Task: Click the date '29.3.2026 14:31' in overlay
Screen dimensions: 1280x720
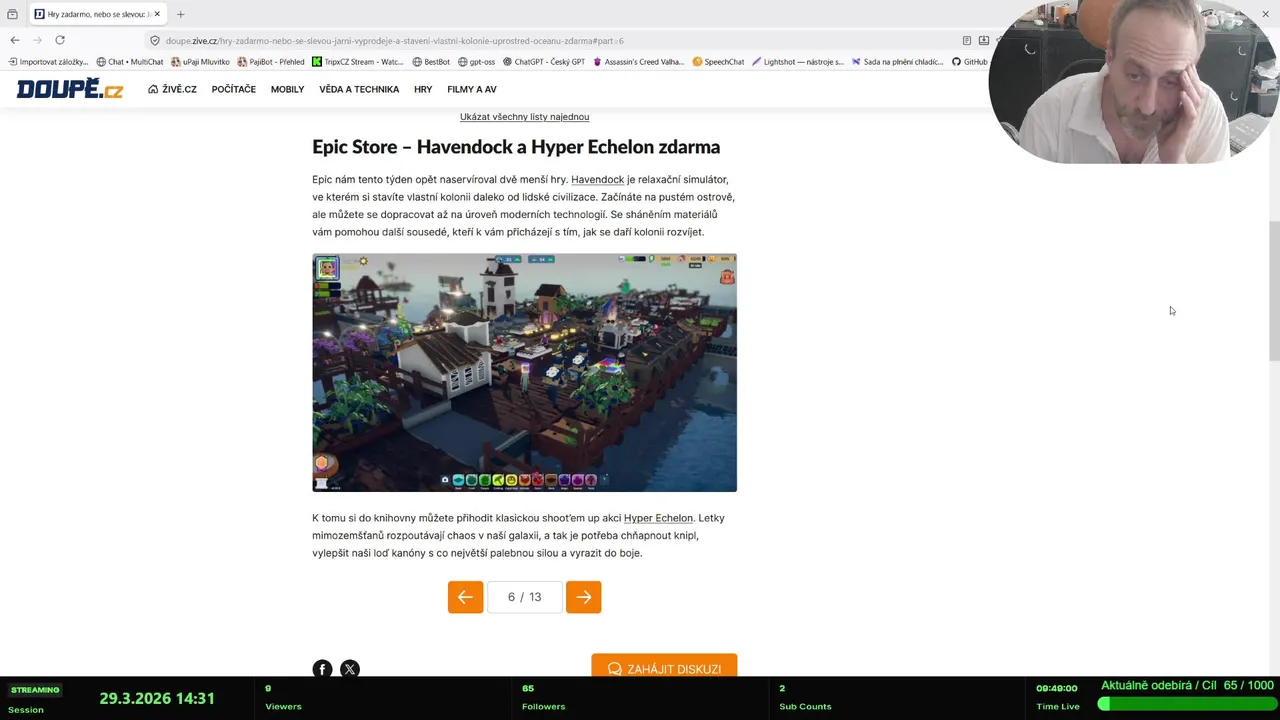Action: pos(157,698)
